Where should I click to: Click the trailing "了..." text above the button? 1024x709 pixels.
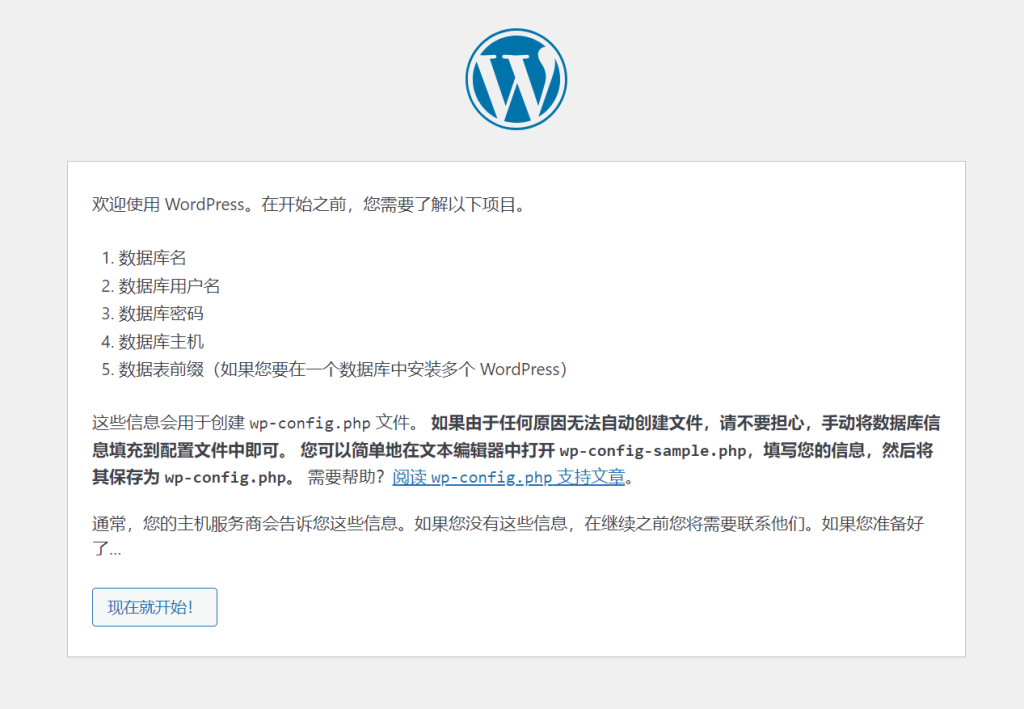107,549
